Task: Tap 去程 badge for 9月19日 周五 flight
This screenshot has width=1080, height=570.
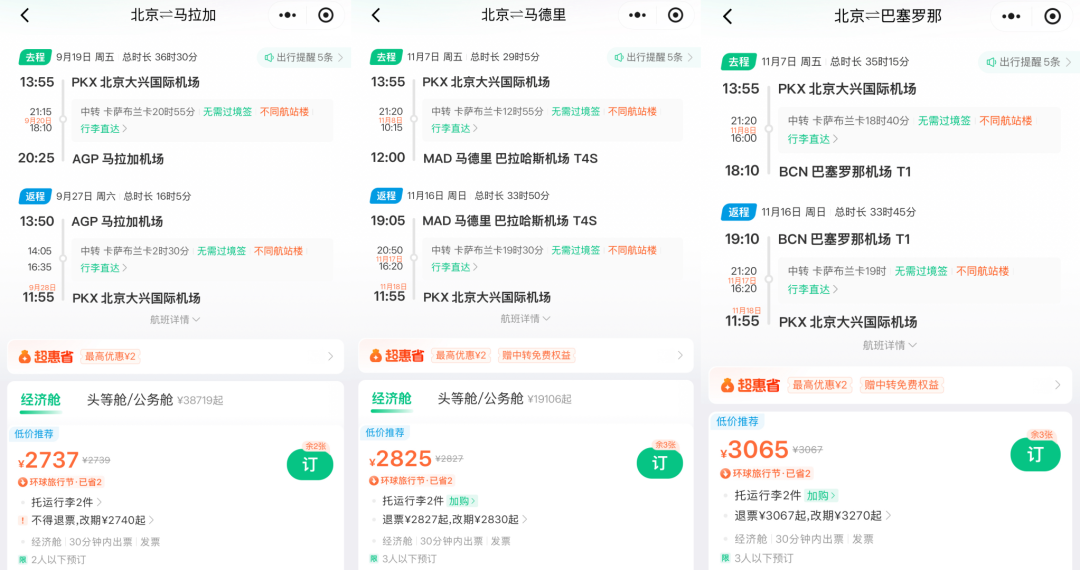Action: (x=34, y=58)
